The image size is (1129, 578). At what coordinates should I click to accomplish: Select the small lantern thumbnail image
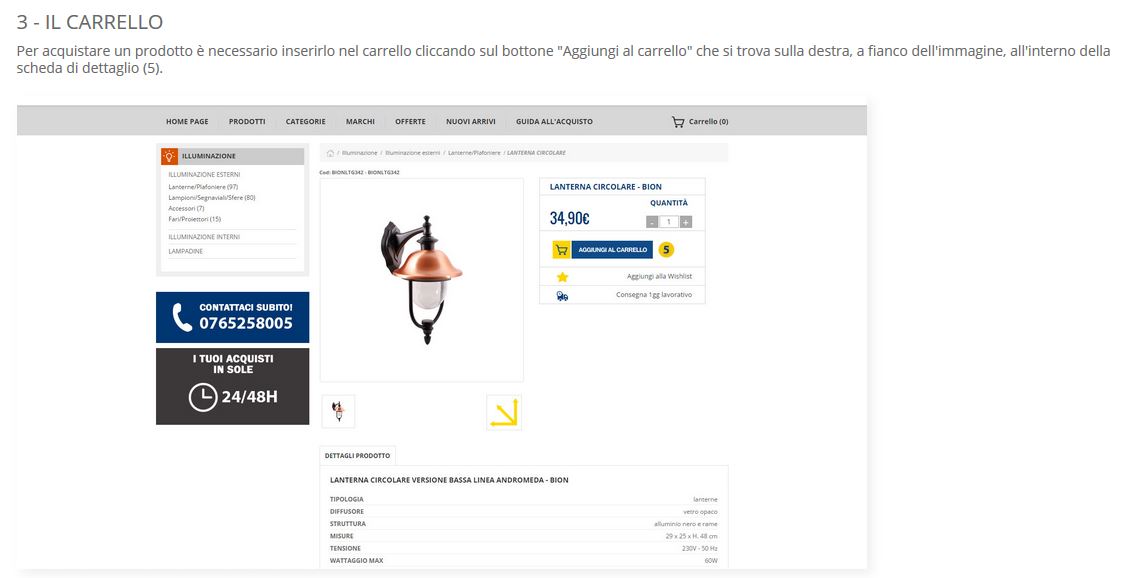[338, 411]
